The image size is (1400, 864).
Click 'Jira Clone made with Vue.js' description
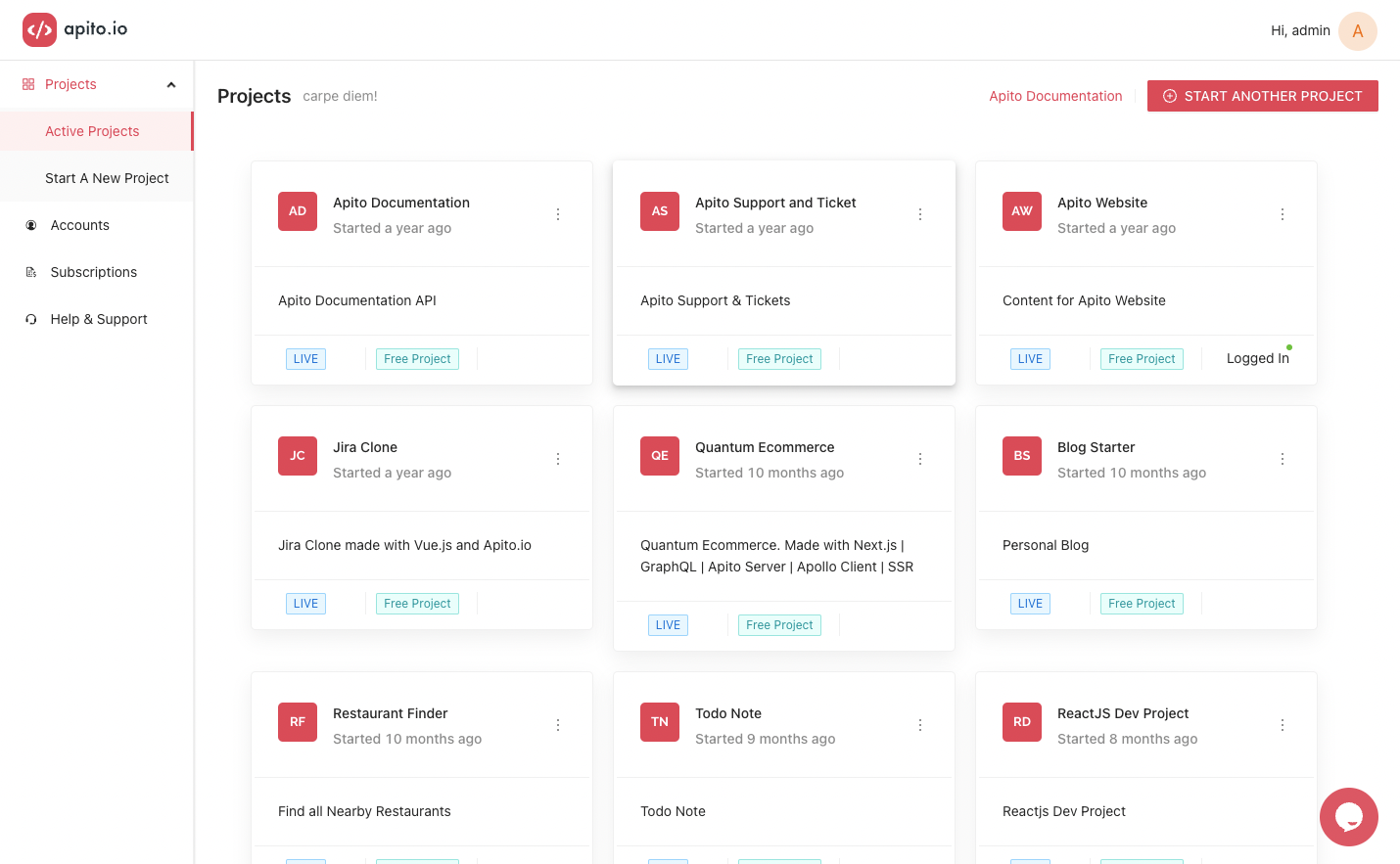(x=404, y=545)
